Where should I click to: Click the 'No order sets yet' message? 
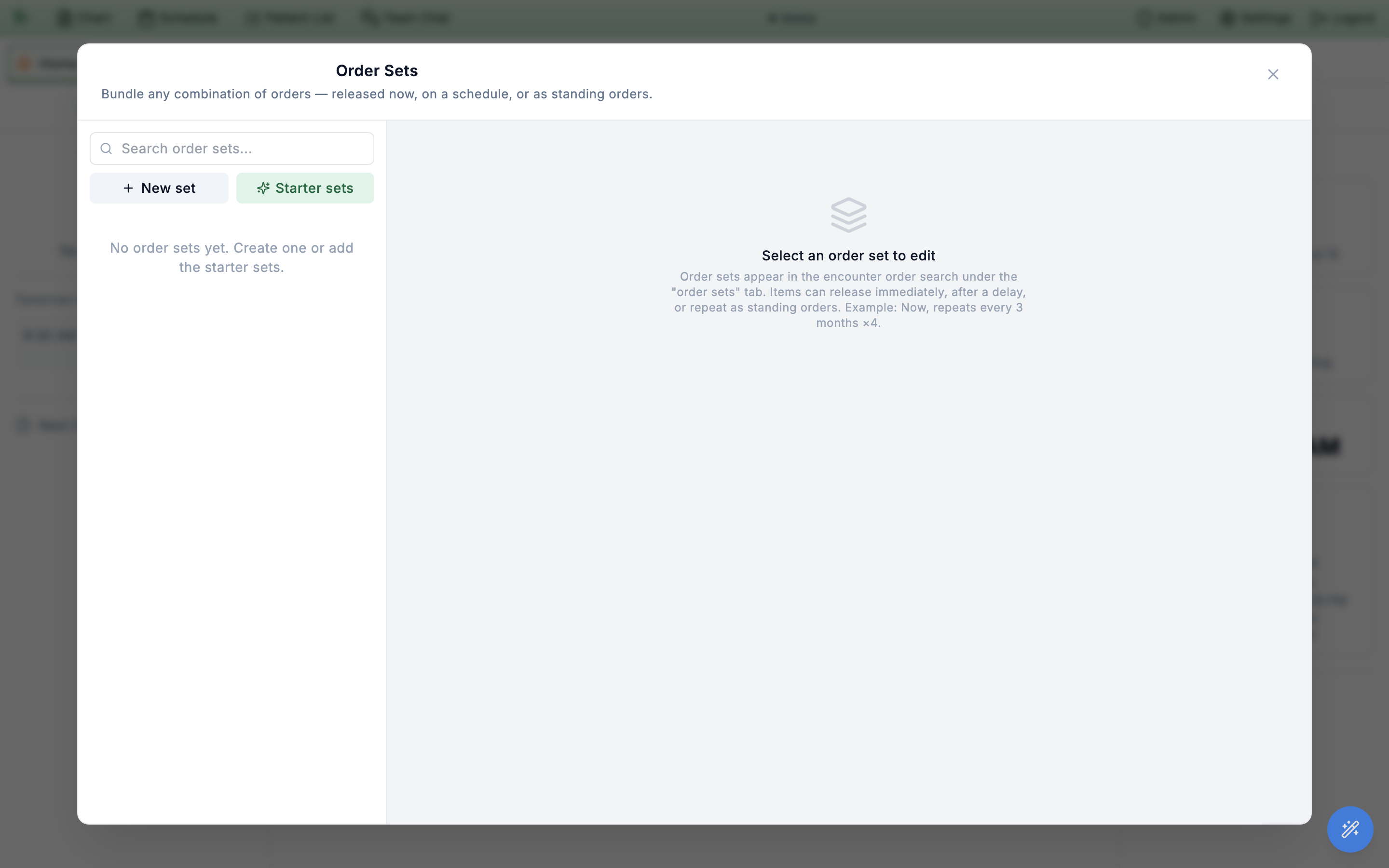[232, 258]
